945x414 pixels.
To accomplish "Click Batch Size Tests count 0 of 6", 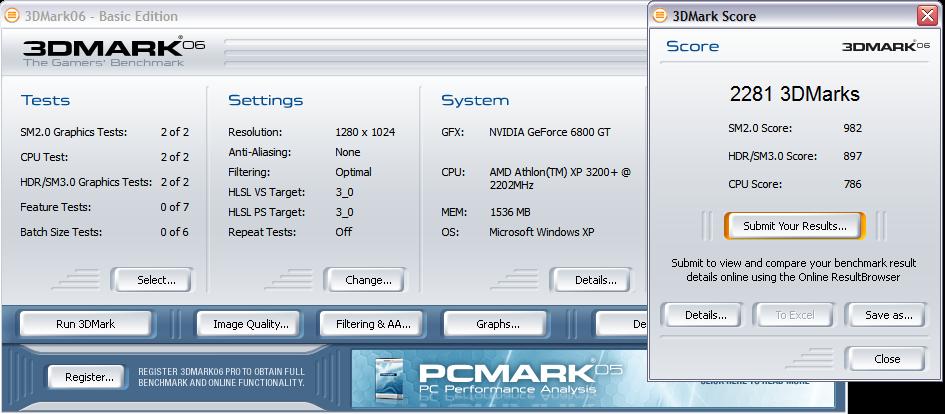I will [x=175, y=232].
